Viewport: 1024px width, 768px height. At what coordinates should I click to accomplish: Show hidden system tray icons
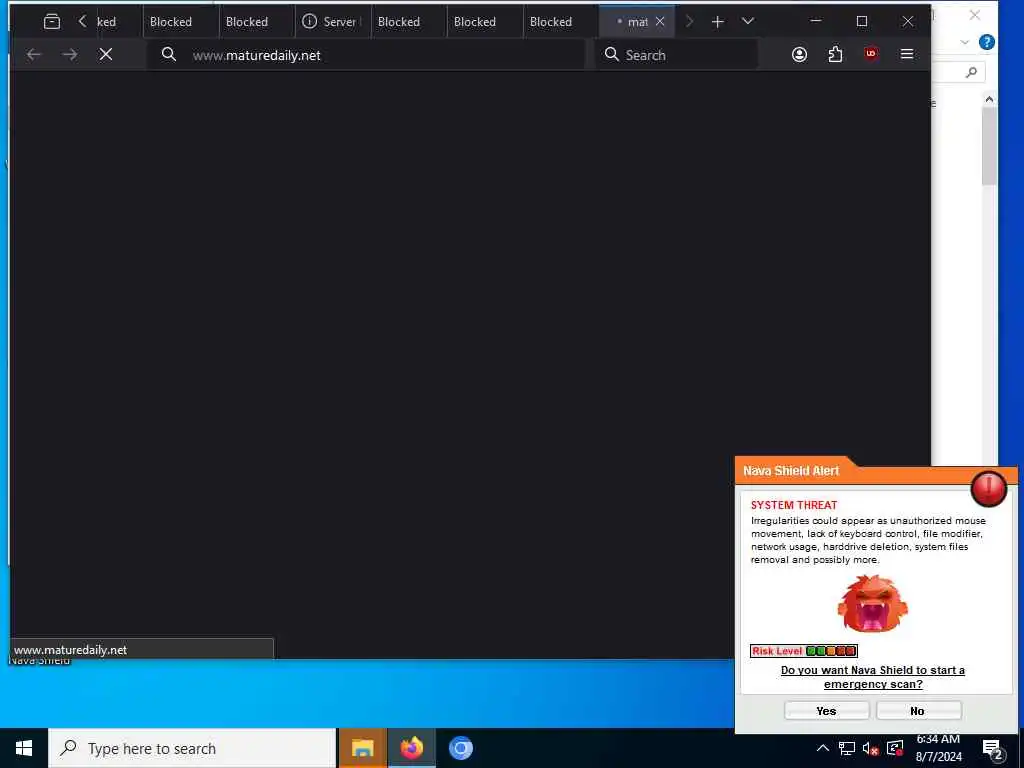(x=823, y=748)
